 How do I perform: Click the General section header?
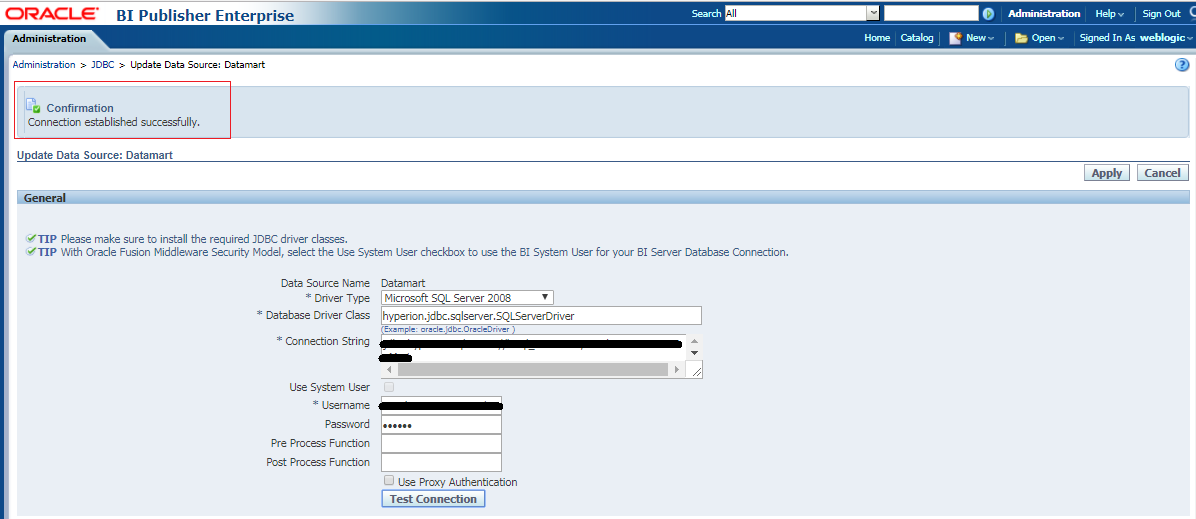pos(603,198)
